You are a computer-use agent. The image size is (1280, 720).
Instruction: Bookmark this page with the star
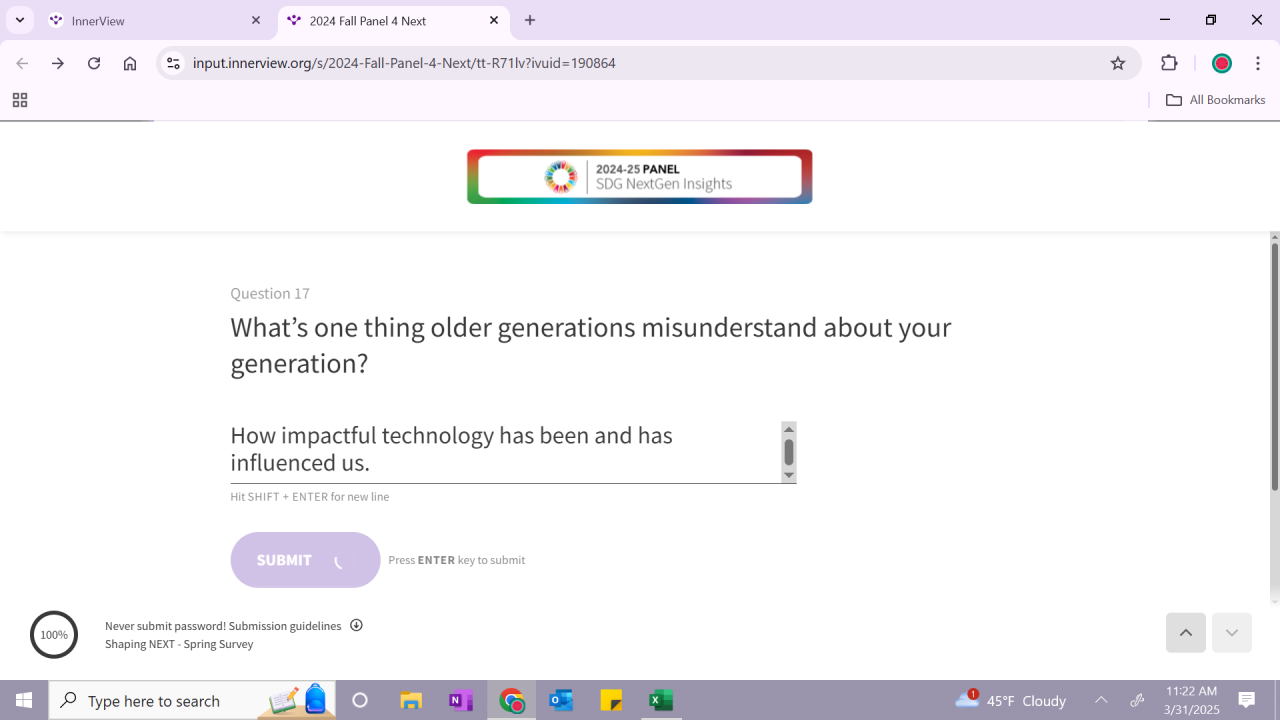pyautogui.click(x=1118, y=63)
